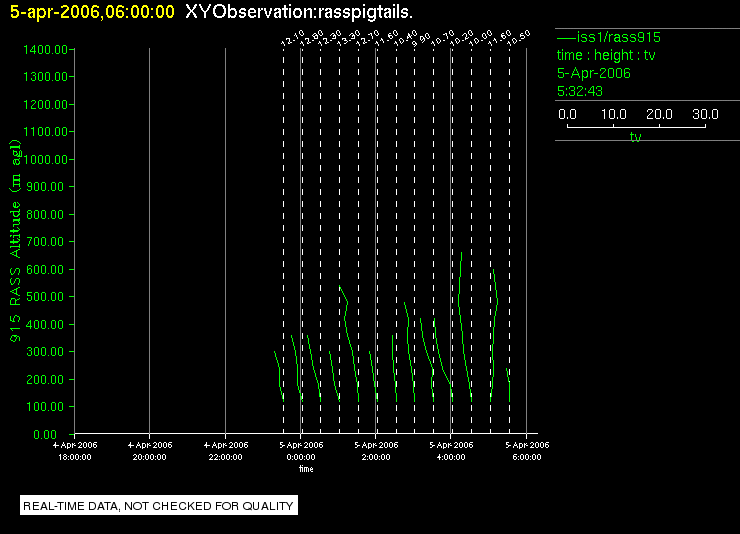This screenshot has width=740, height=534.
Task: Click the '4-Apr-2006 18:00:00' x-axis label
Action: 75,451
